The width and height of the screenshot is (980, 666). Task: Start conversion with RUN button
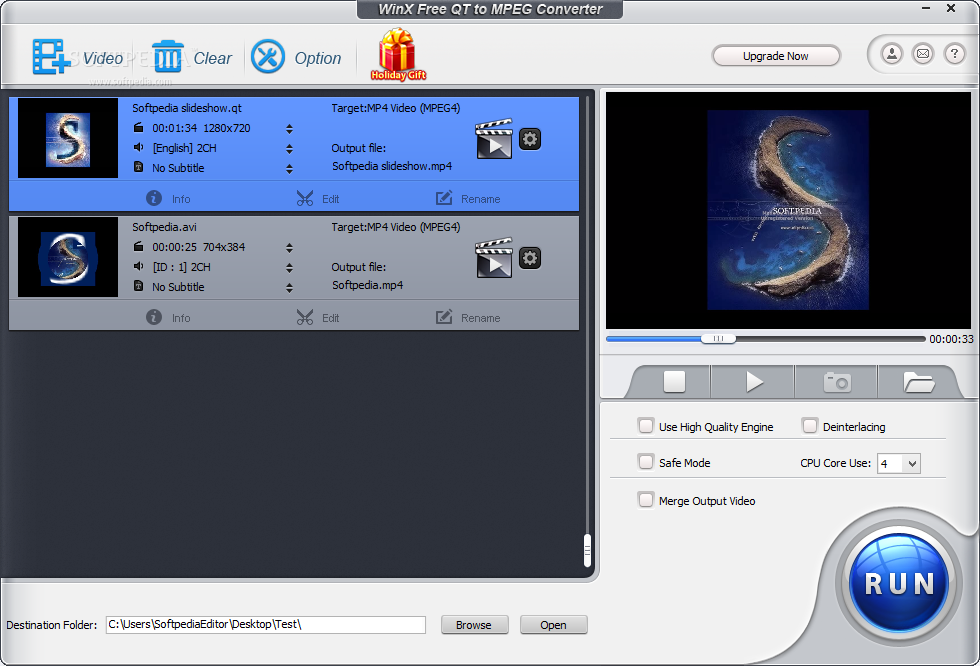(x=899, y=582)
